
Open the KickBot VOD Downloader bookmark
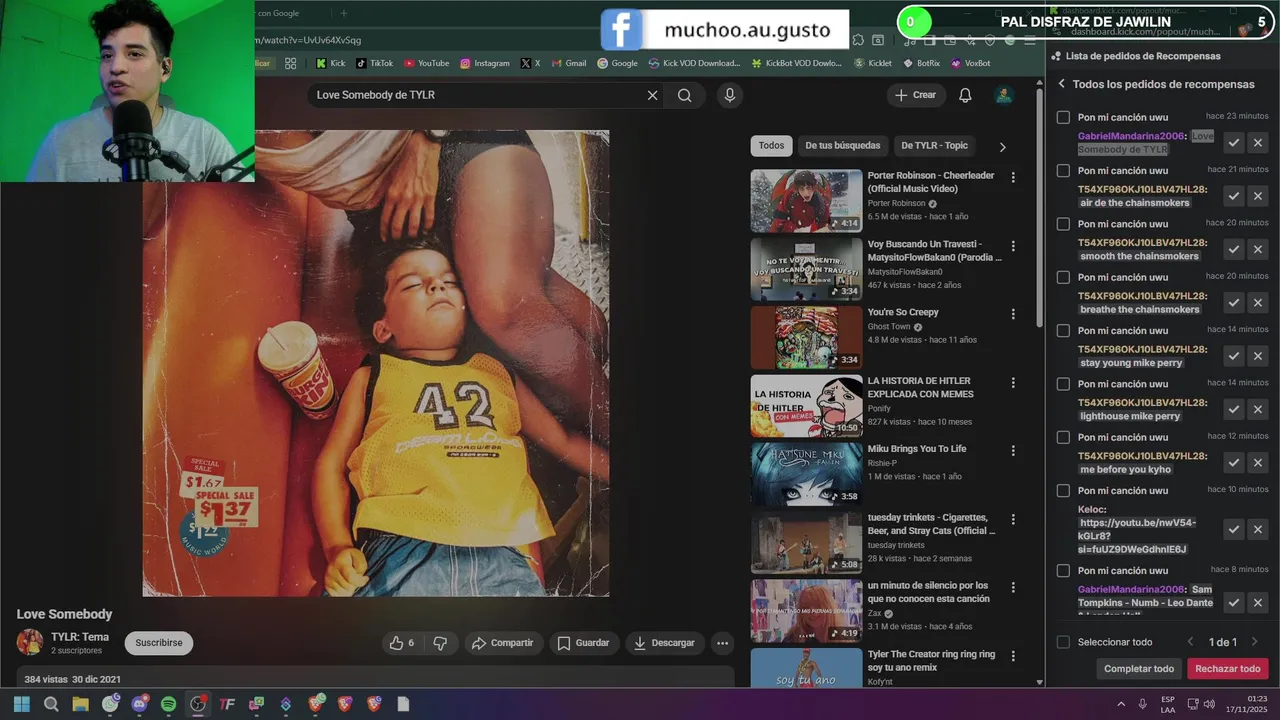click(795, 63)
